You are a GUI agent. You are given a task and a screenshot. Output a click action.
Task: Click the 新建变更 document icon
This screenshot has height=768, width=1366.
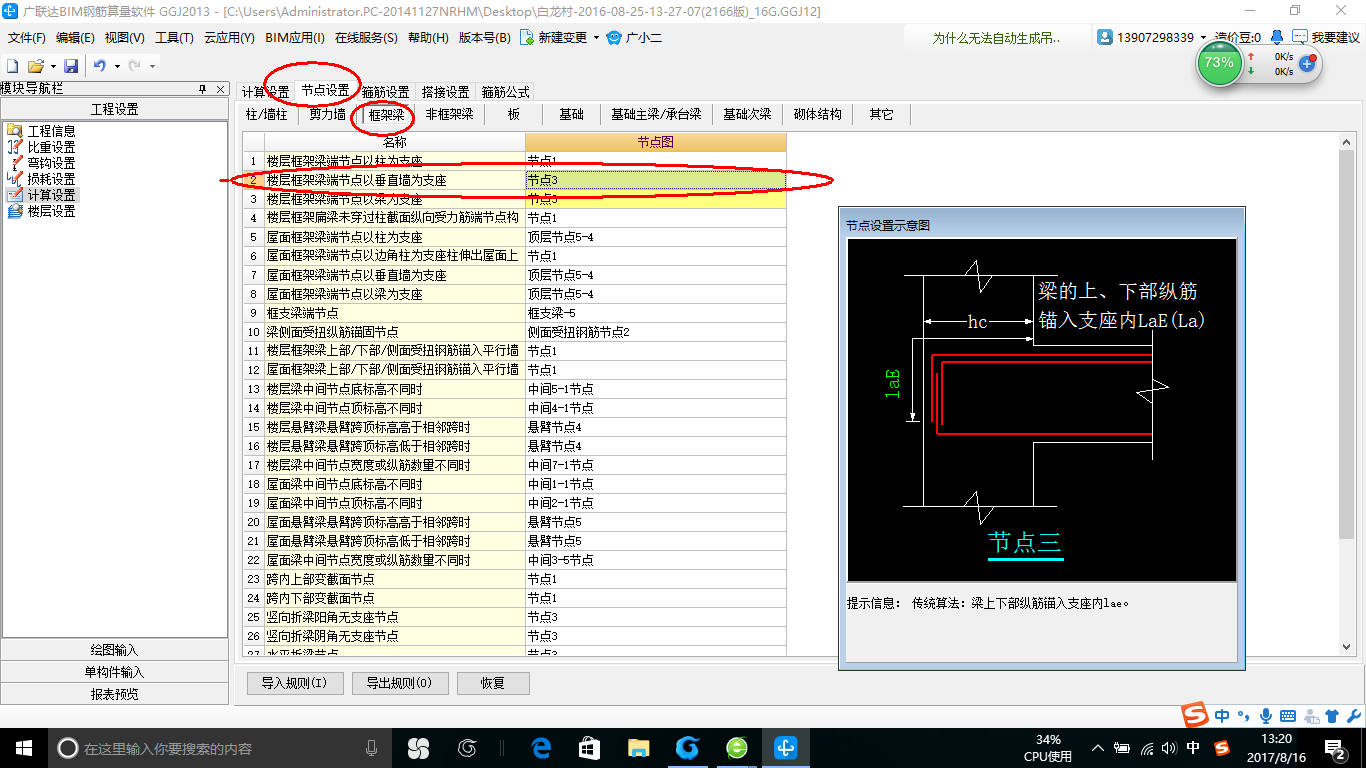click(x=526, y=37)
